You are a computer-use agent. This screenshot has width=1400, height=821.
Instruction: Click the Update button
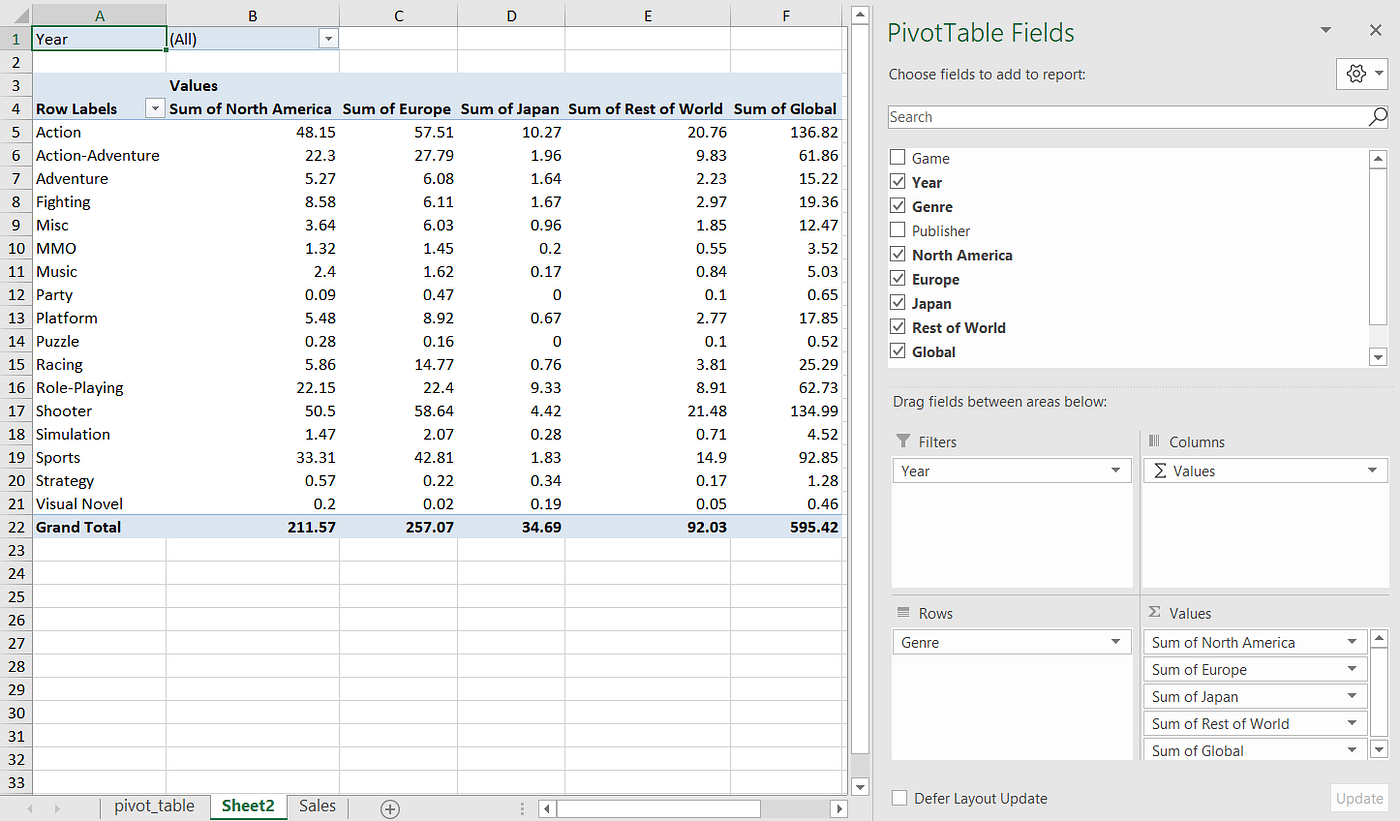1359,798
